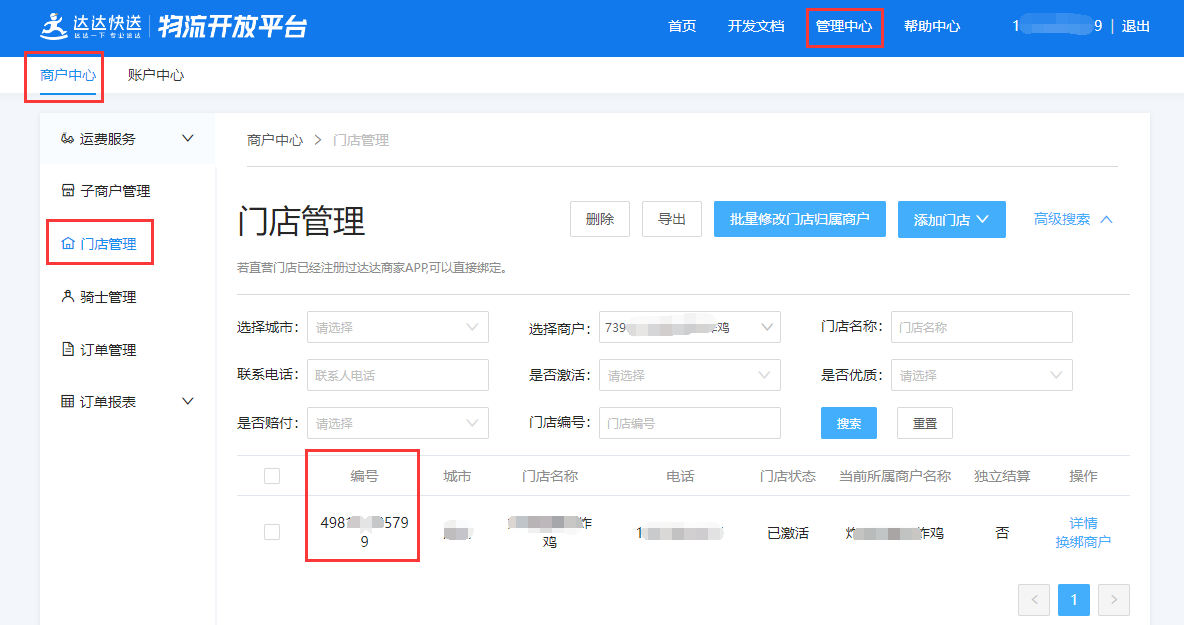The height and width of the screenshot is (625, 1184).
Task: Click page number 1 button
Action: (x=1074, y=600)
